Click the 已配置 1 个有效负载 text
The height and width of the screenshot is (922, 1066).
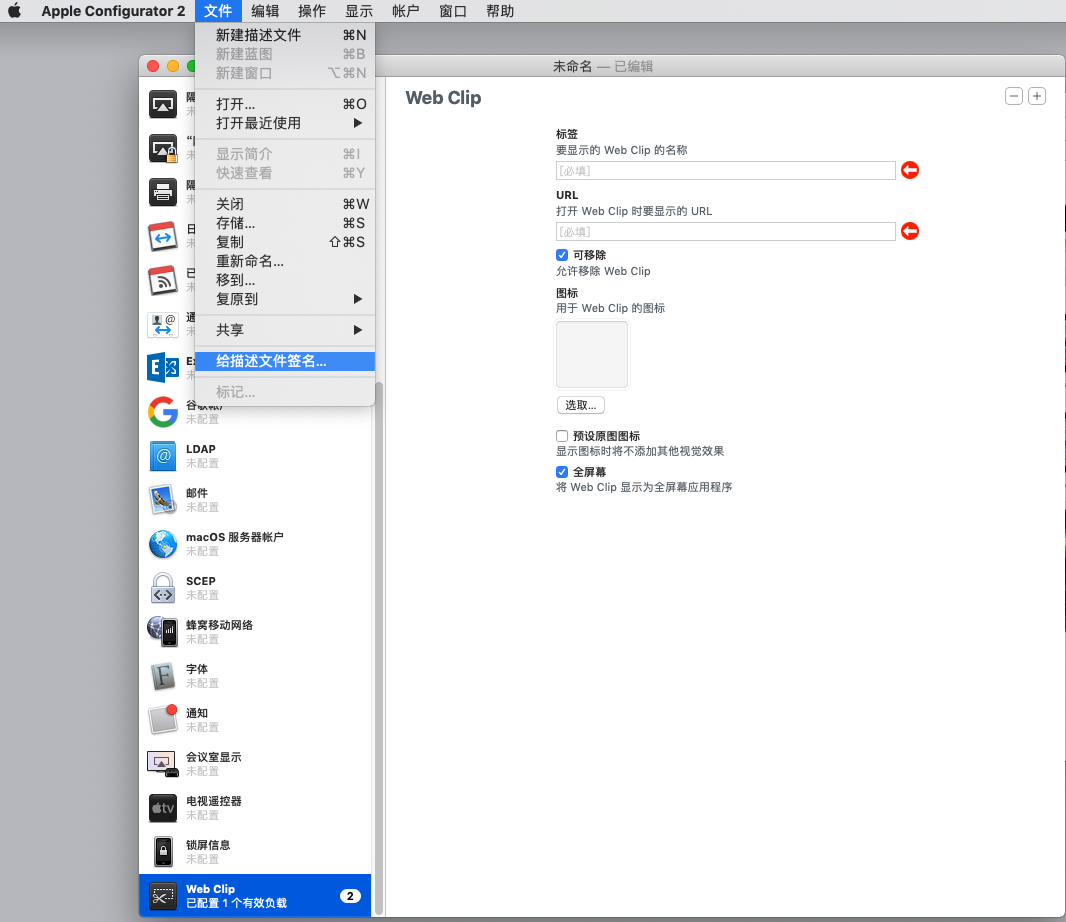pyautogui.click(x=237, y=903)
